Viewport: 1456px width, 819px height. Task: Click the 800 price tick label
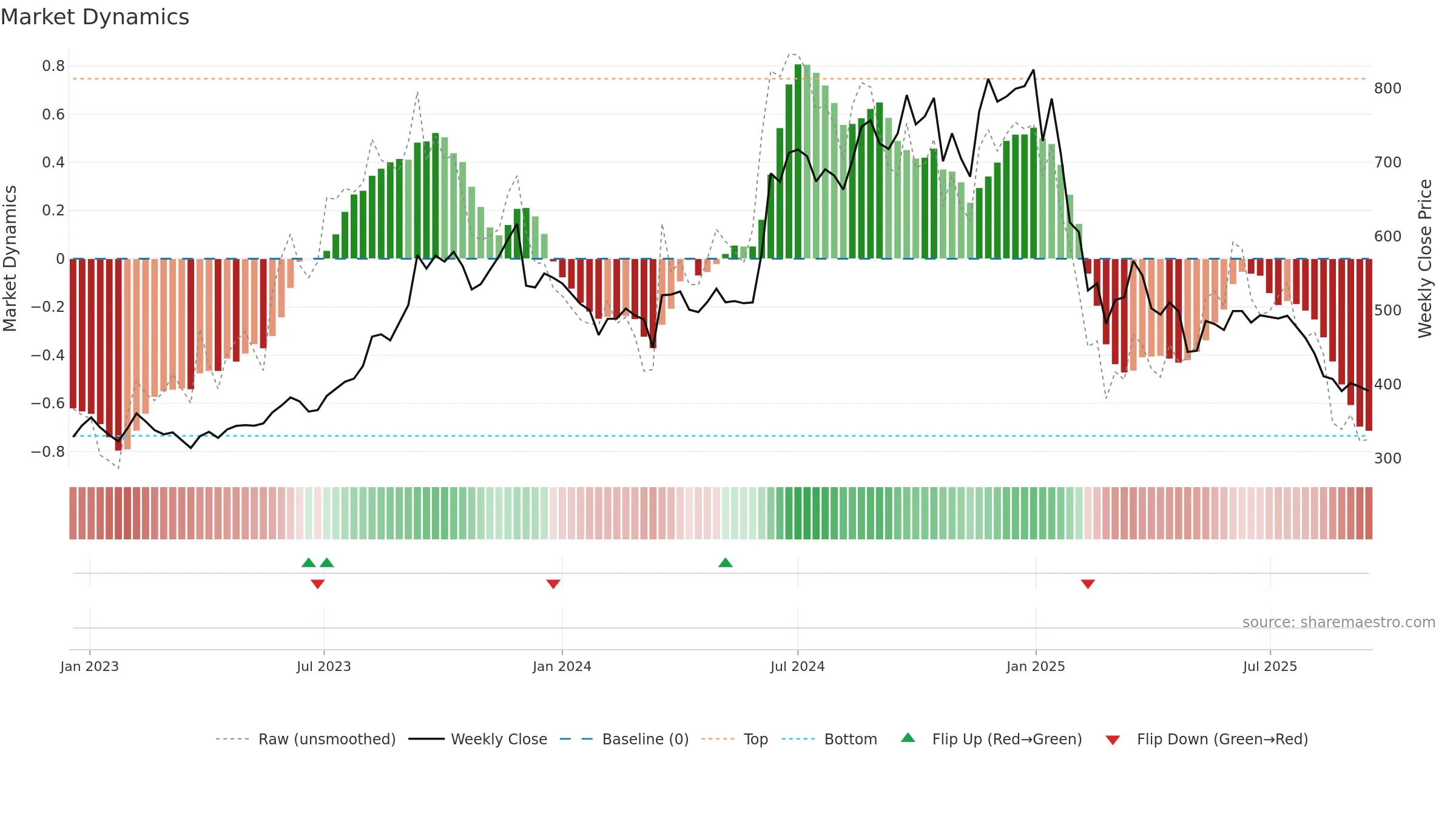pyautogui.click(x=1388, y=89)
